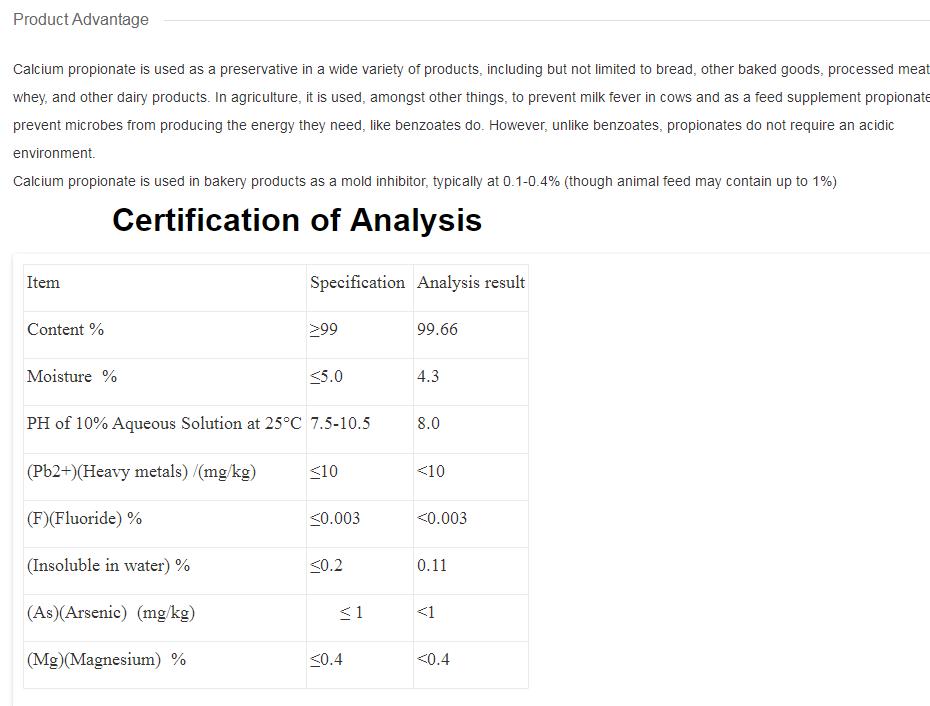Click the 7.5-10.5 specification value
The height and width of the screenshot is (706, 930).
pyautogui.click(x=340, y=424)
